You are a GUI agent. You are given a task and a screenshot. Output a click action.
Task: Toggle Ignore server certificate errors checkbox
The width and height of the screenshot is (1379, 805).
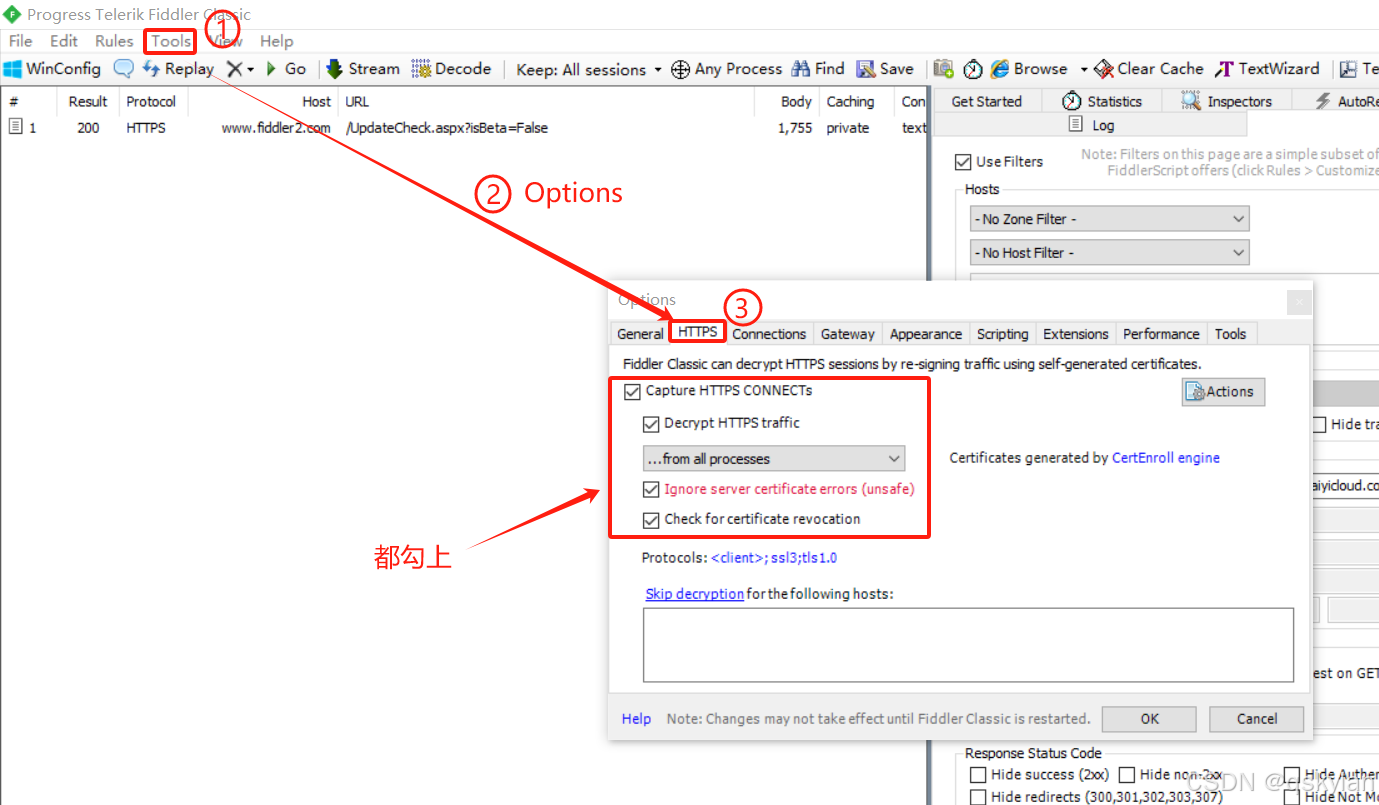[x=651, y=490]
